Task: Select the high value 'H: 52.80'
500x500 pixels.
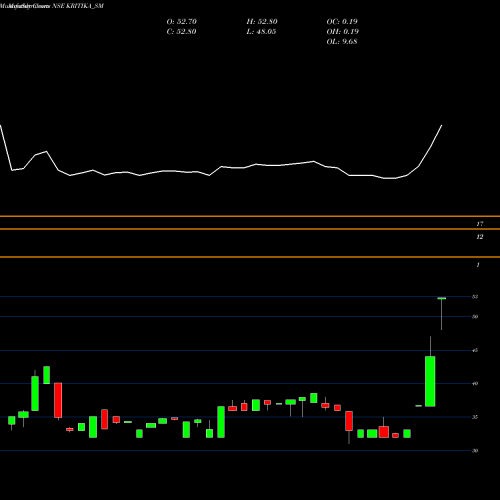Action: (262, 22)
